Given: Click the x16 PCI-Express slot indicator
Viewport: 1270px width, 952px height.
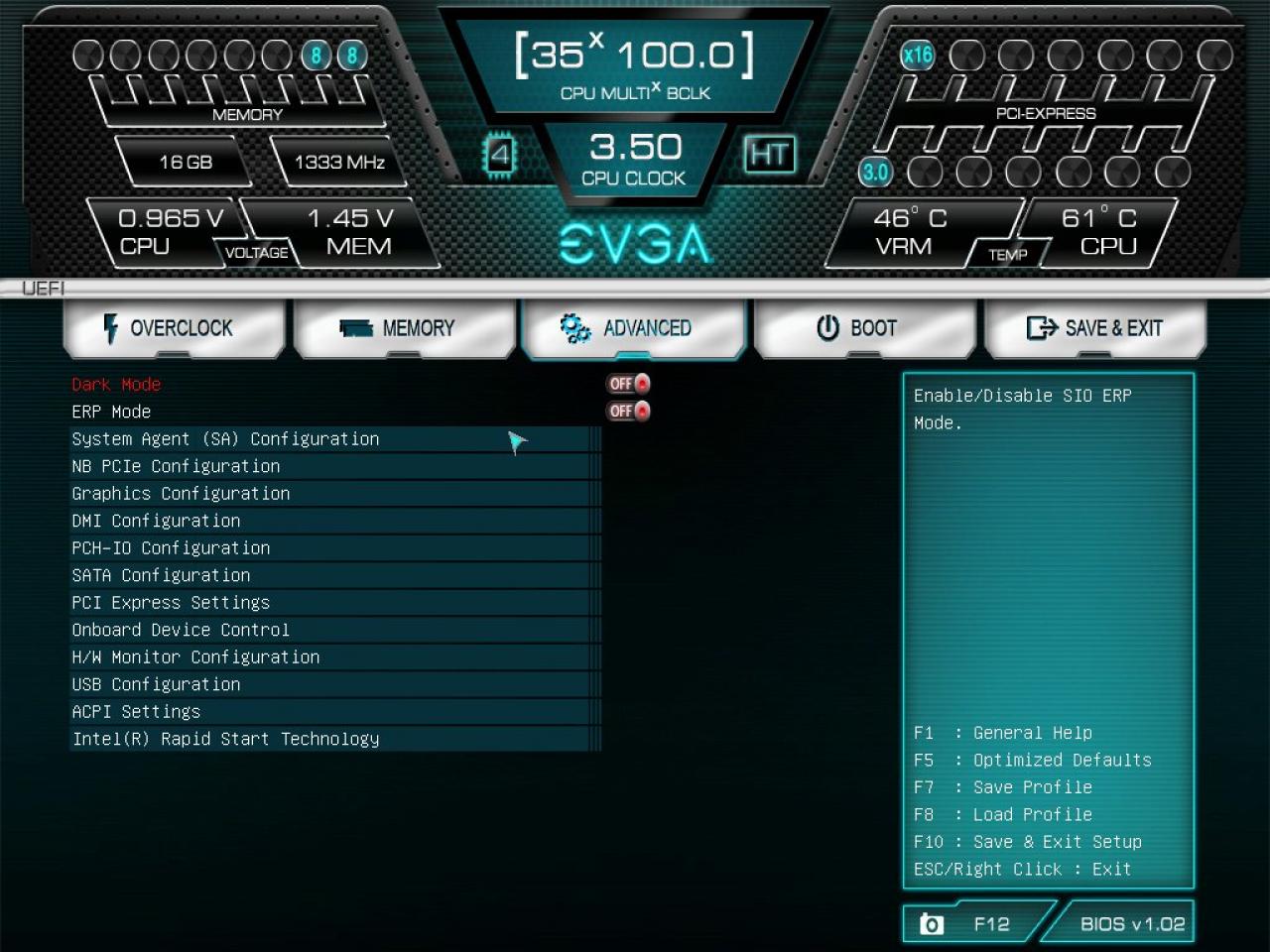Looking at the screenshot, I should (x=917, y=56).
